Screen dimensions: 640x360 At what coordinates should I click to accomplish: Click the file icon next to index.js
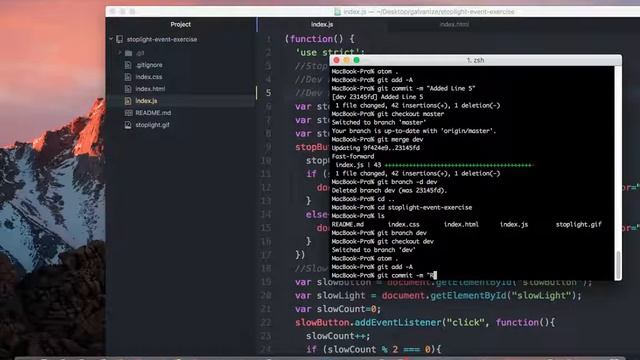(128, 101)
